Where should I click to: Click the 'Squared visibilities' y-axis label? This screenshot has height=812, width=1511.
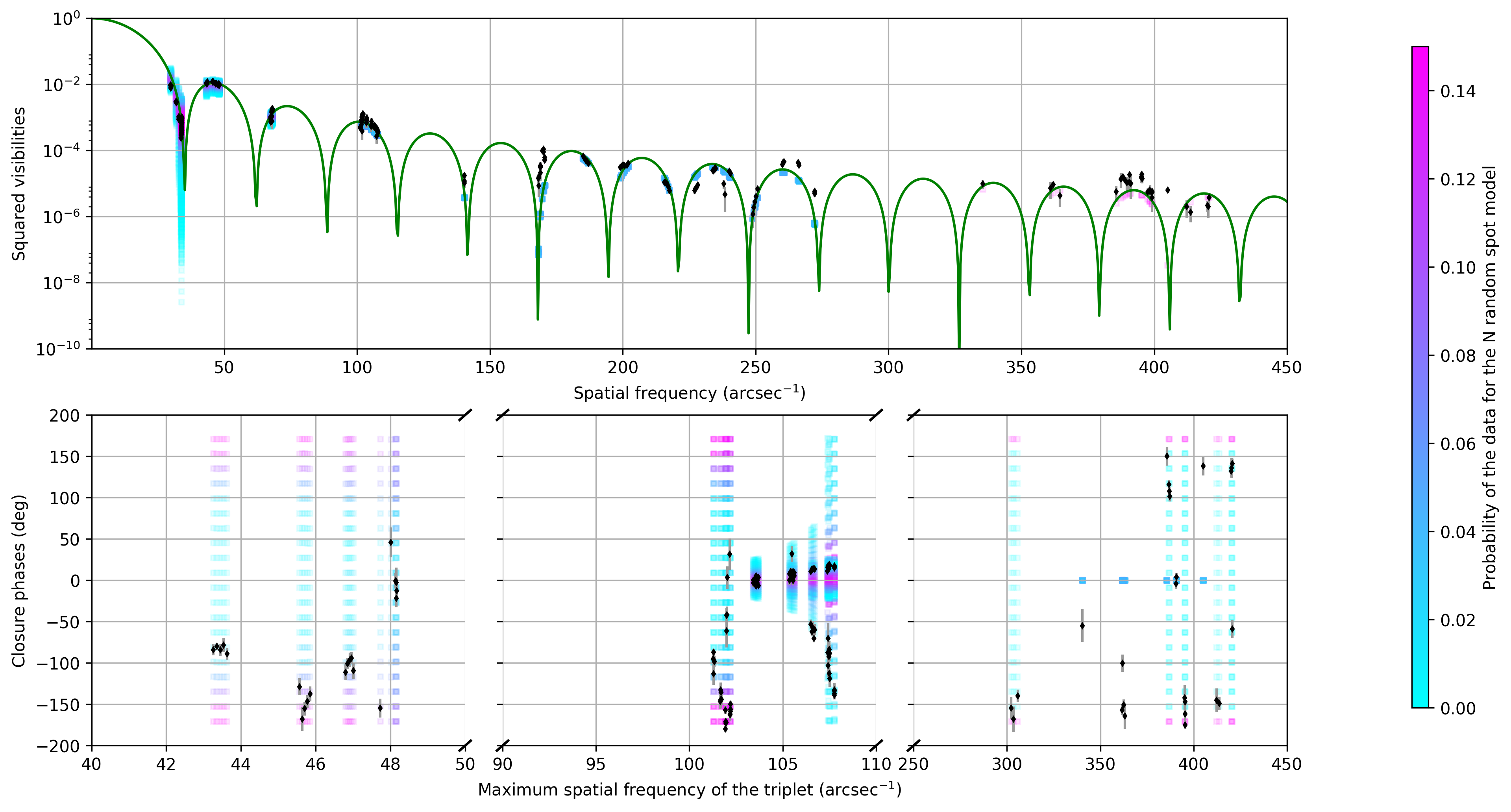click(19, 184)
